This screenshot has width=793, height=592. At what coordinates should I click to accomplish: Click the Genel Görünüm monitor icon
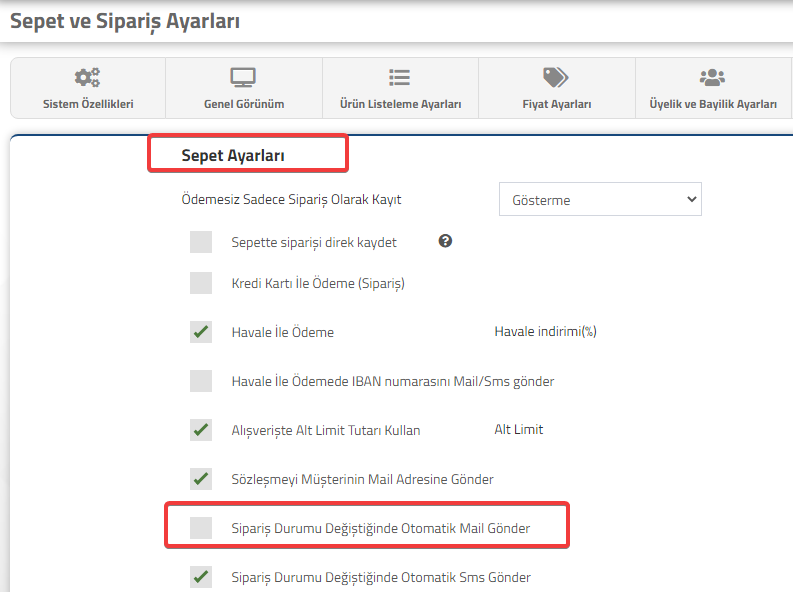[x=243, y=77]
